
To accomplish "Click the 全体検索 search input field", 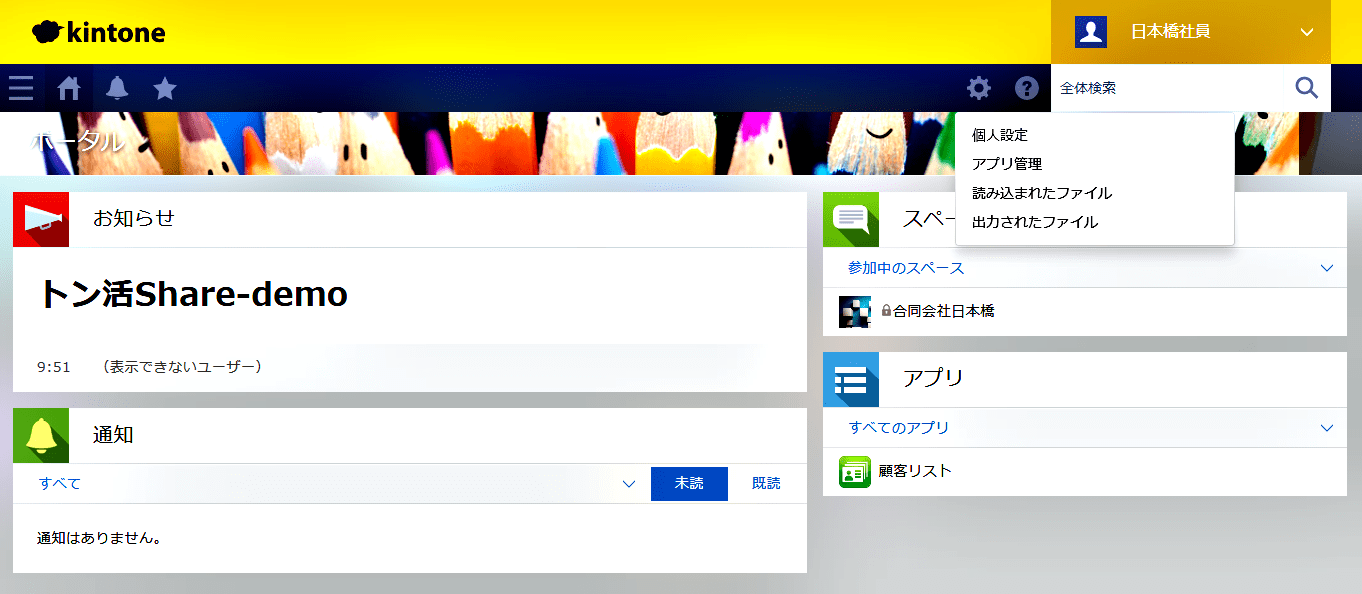I will coord(1166,88).
